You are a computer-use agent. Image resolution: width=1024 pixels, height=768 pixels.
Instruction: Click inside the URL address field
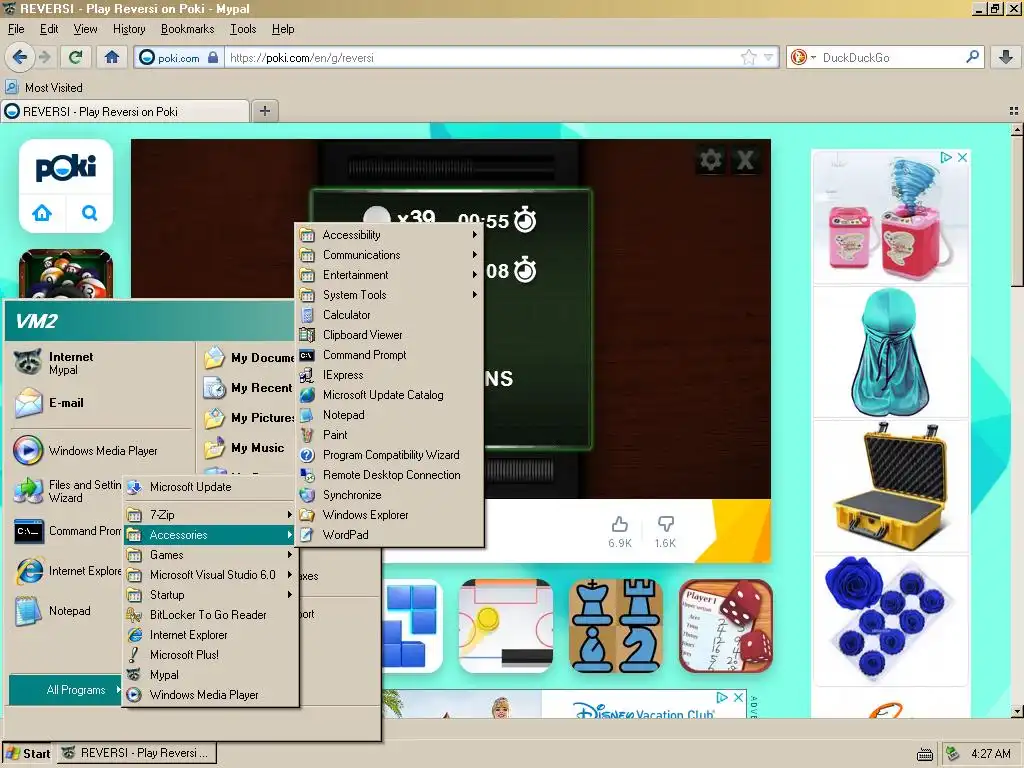[x=483, y=57]
